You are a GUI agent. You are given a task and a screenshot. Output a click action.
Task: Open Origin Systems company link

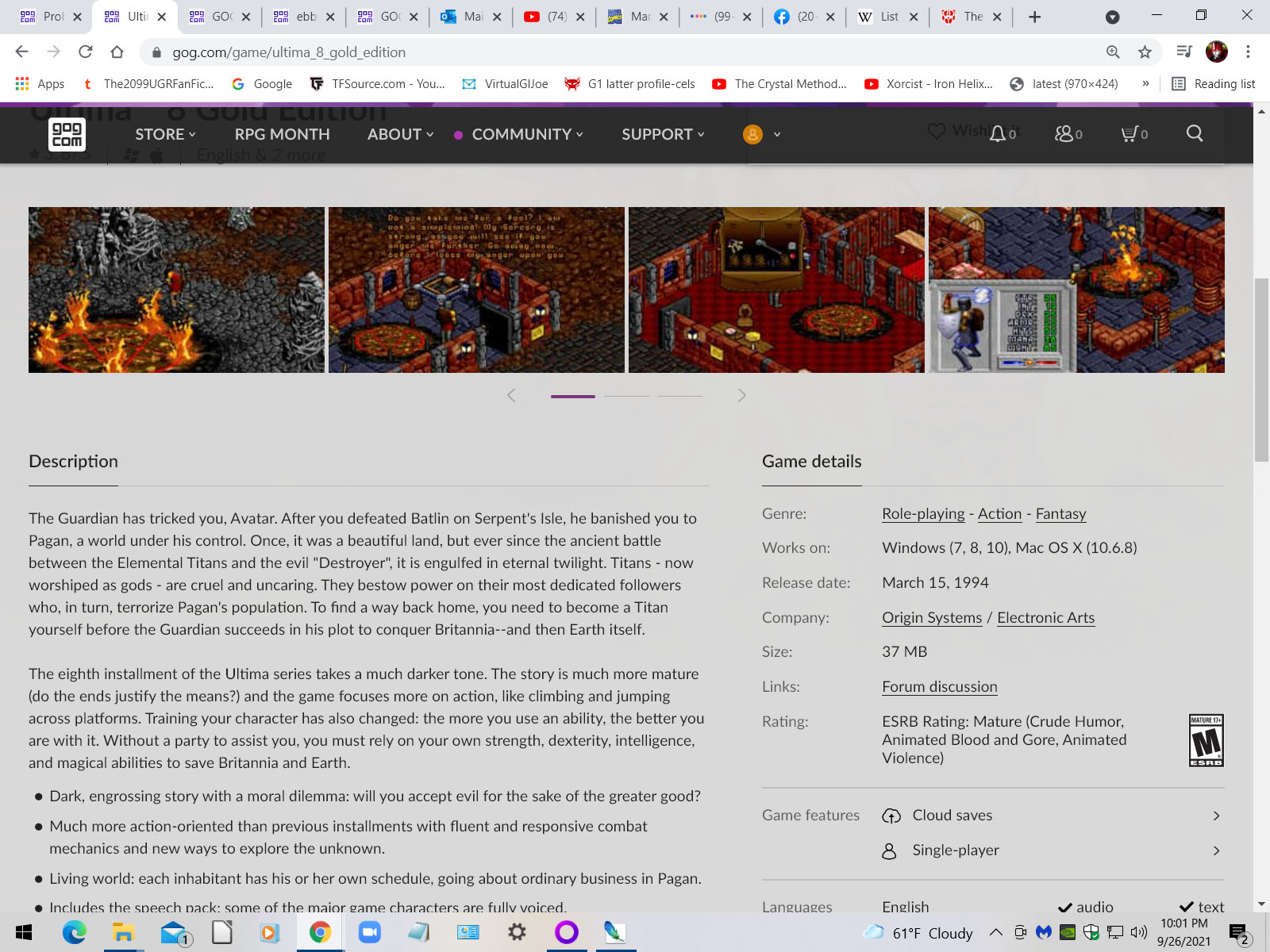(x=932, y=617)
